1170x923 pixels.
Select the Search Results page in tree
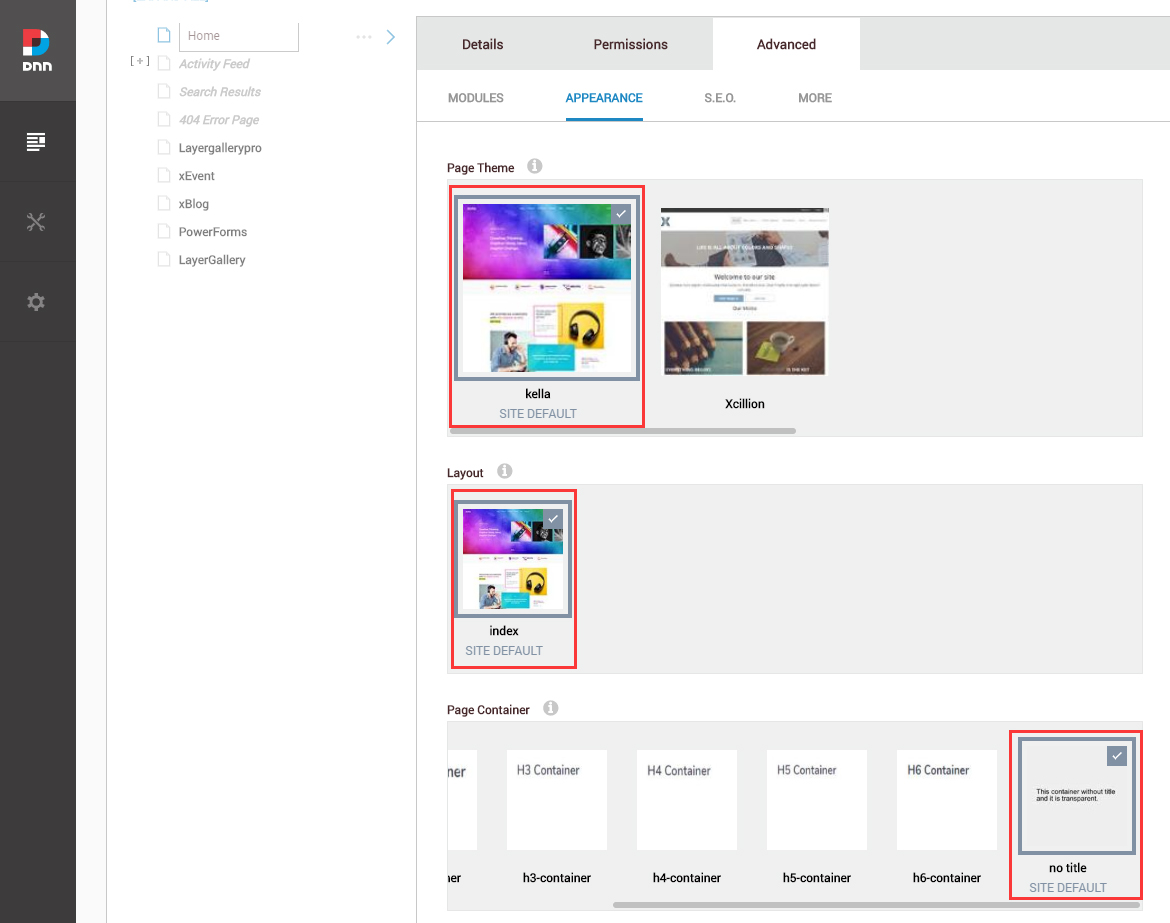[x=220, y=92]
